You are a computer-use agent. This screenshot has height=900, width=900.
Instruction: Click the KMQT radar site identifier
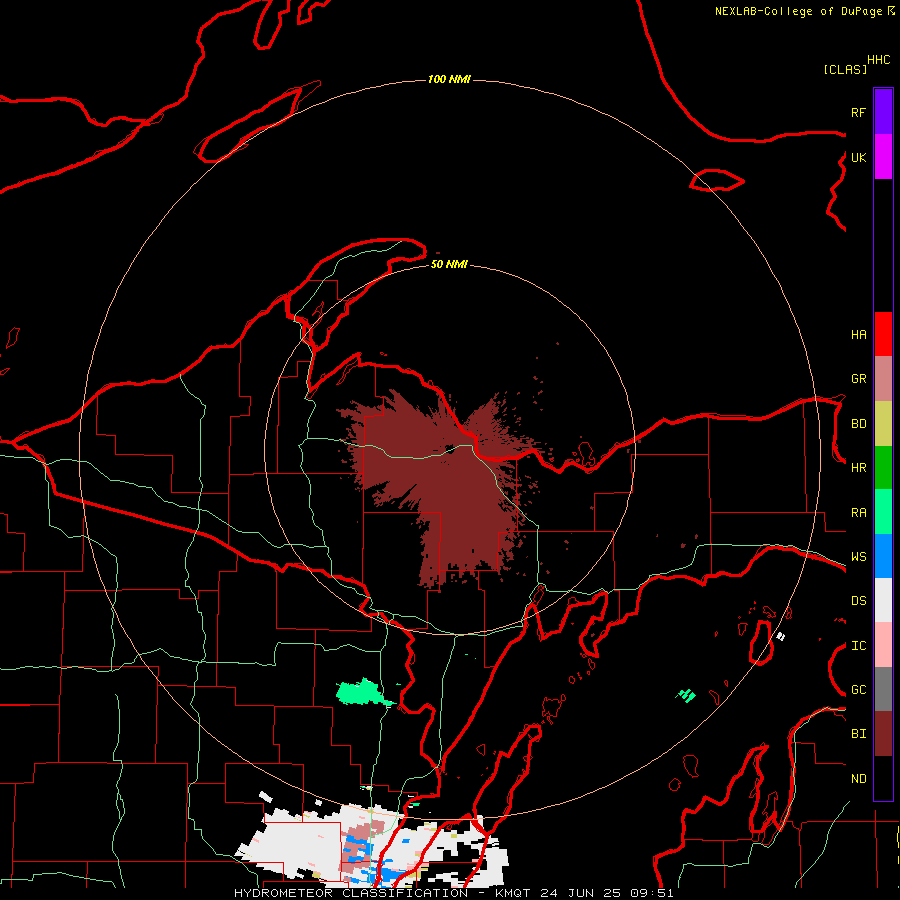(514, 893)
